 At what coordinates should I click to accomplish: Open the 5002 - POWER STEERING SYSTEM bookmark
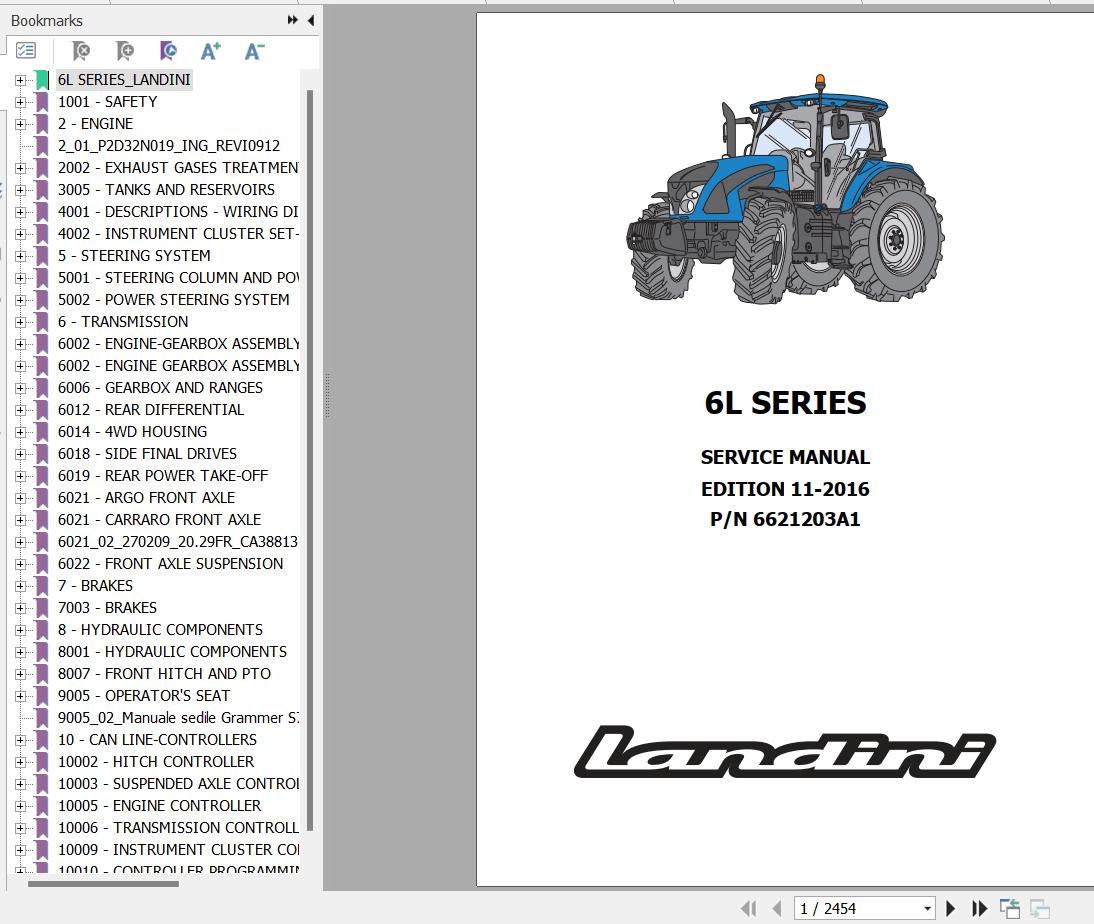point(174,299)
